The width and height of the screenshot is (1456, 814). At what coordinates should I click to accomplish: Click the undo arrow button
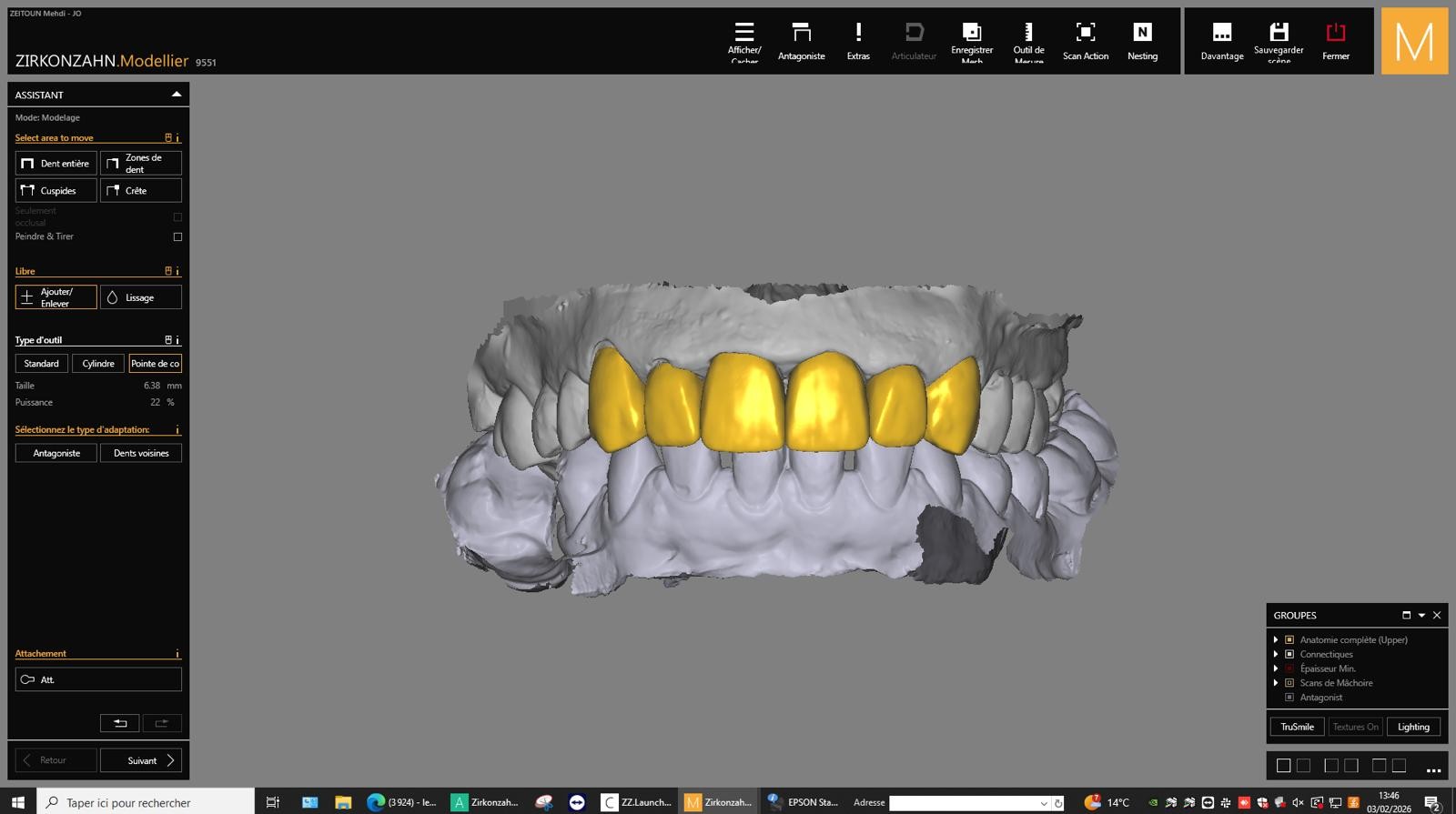pos(119,723)
